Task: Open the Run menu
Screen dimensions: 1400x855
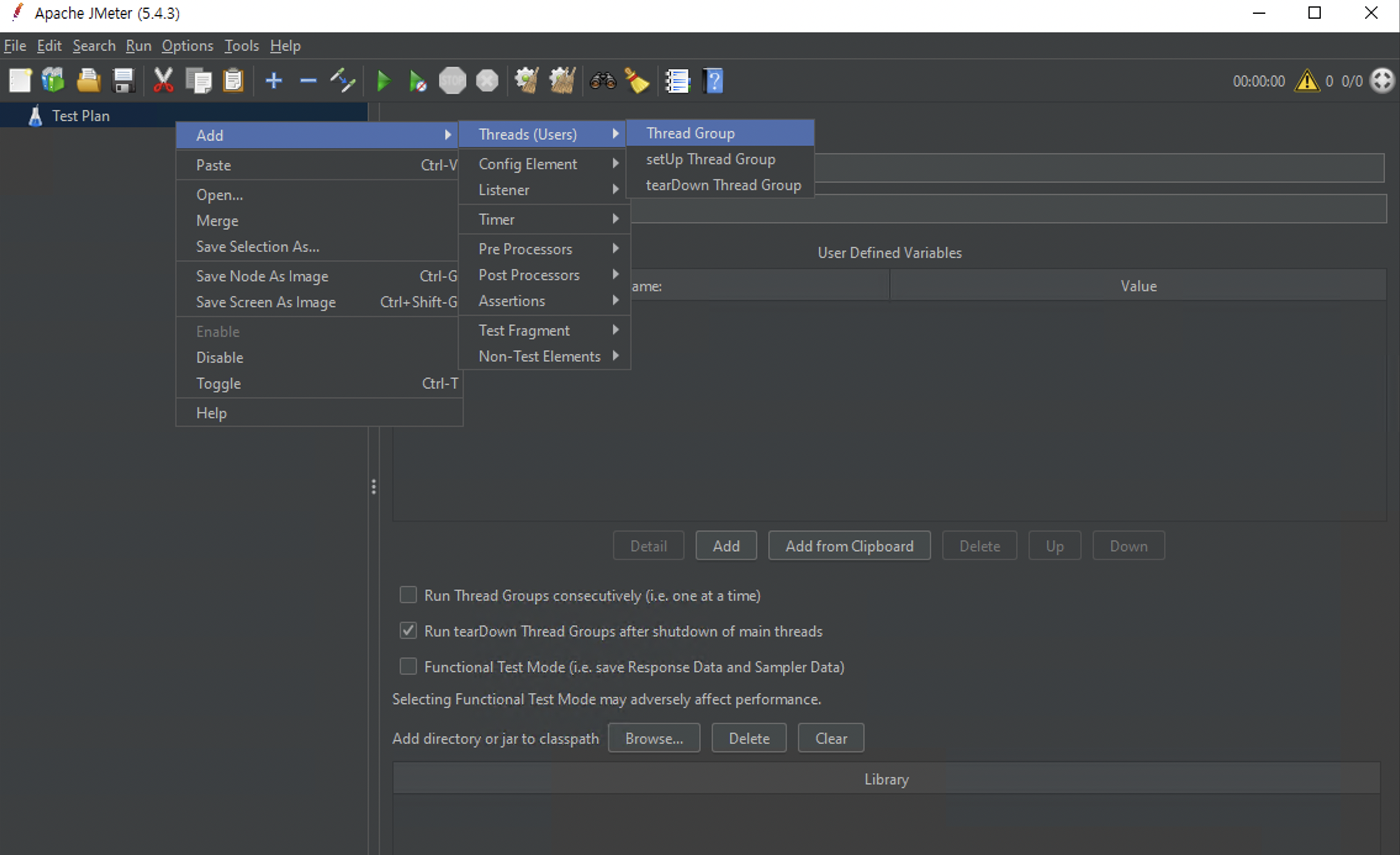Action: [x=138, y=46]
